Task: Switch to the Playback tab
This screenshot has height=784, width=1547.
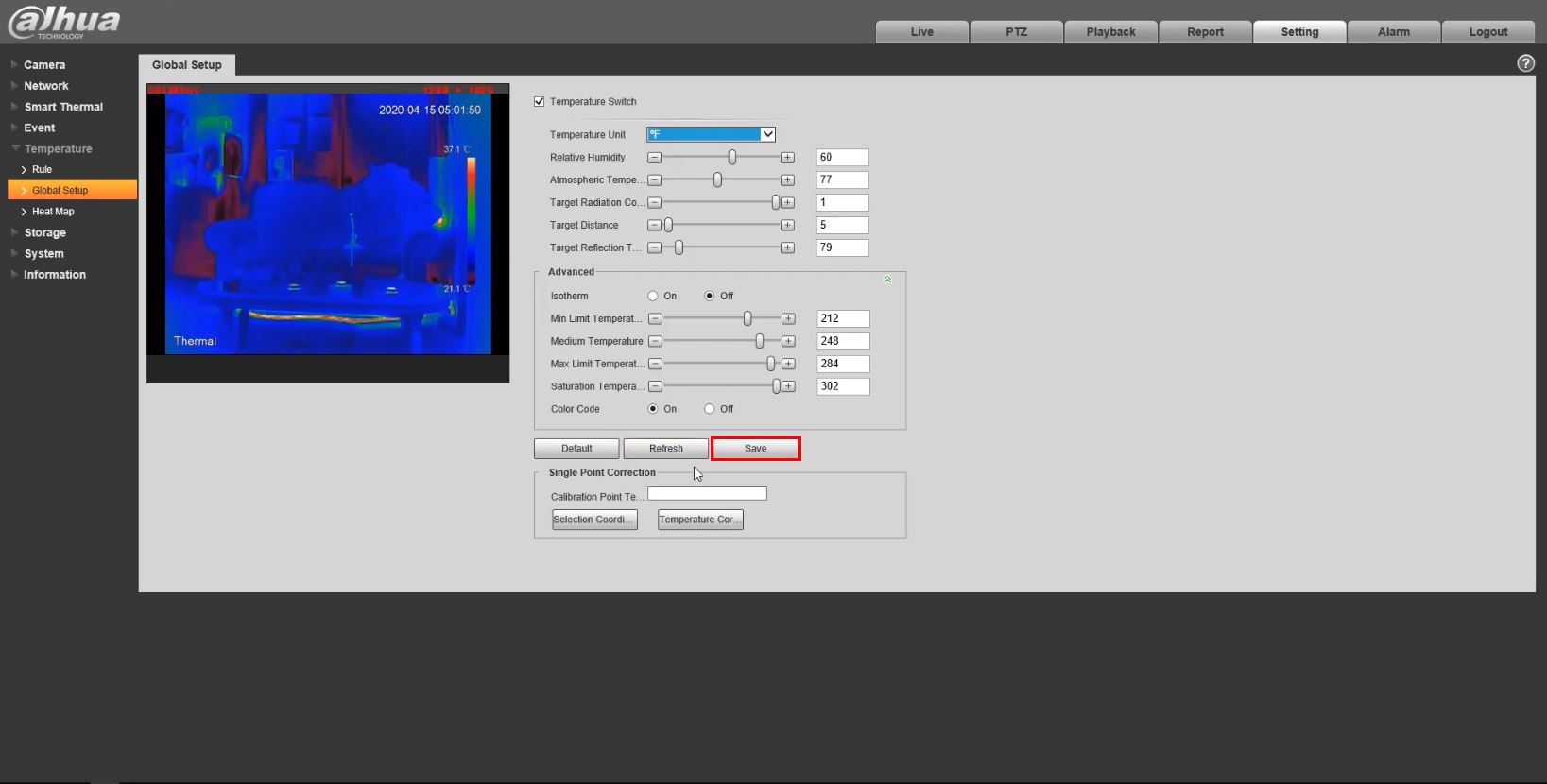Action: pyautogui.click(x=1110, y=32)
